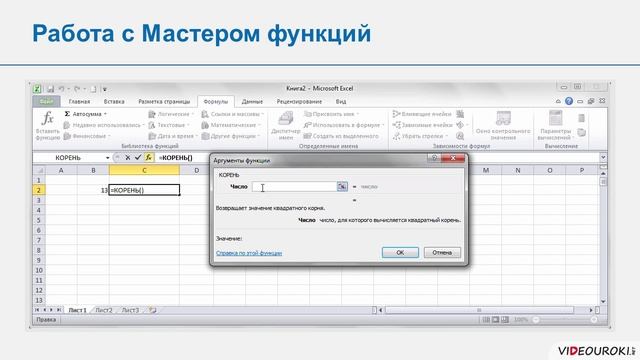Expand the formula bar with the arrow

click(x=603, y=158)
